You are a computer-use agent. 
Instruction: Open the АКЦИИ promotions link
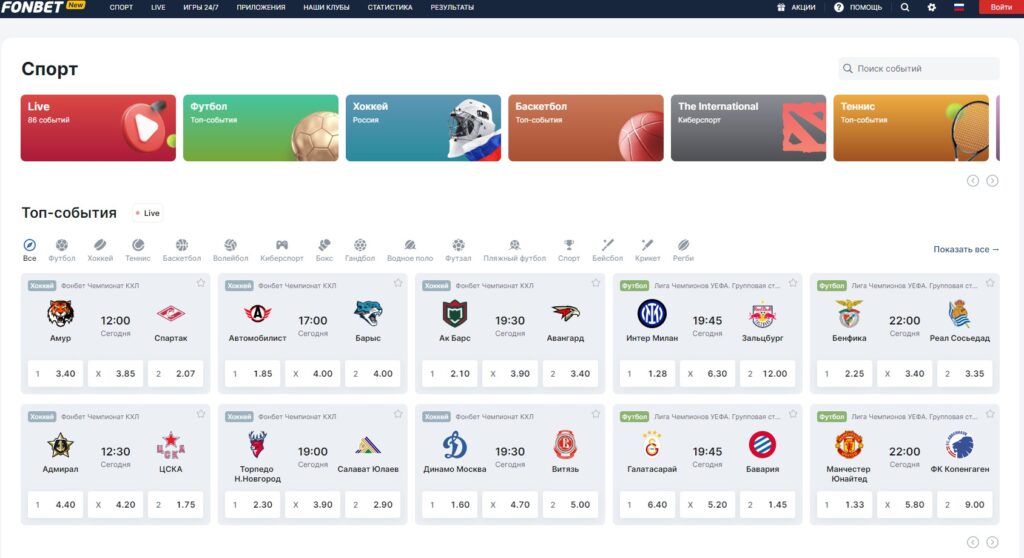796,7
